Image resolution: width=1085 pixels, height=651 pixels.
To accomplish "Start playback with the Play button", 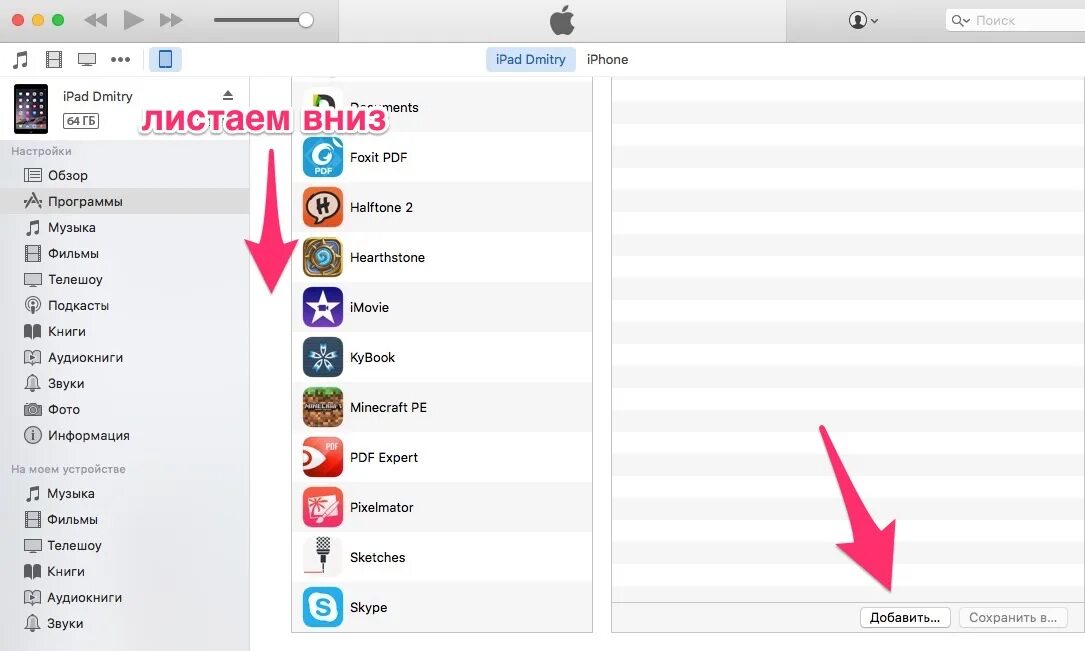I will point(133,20).
